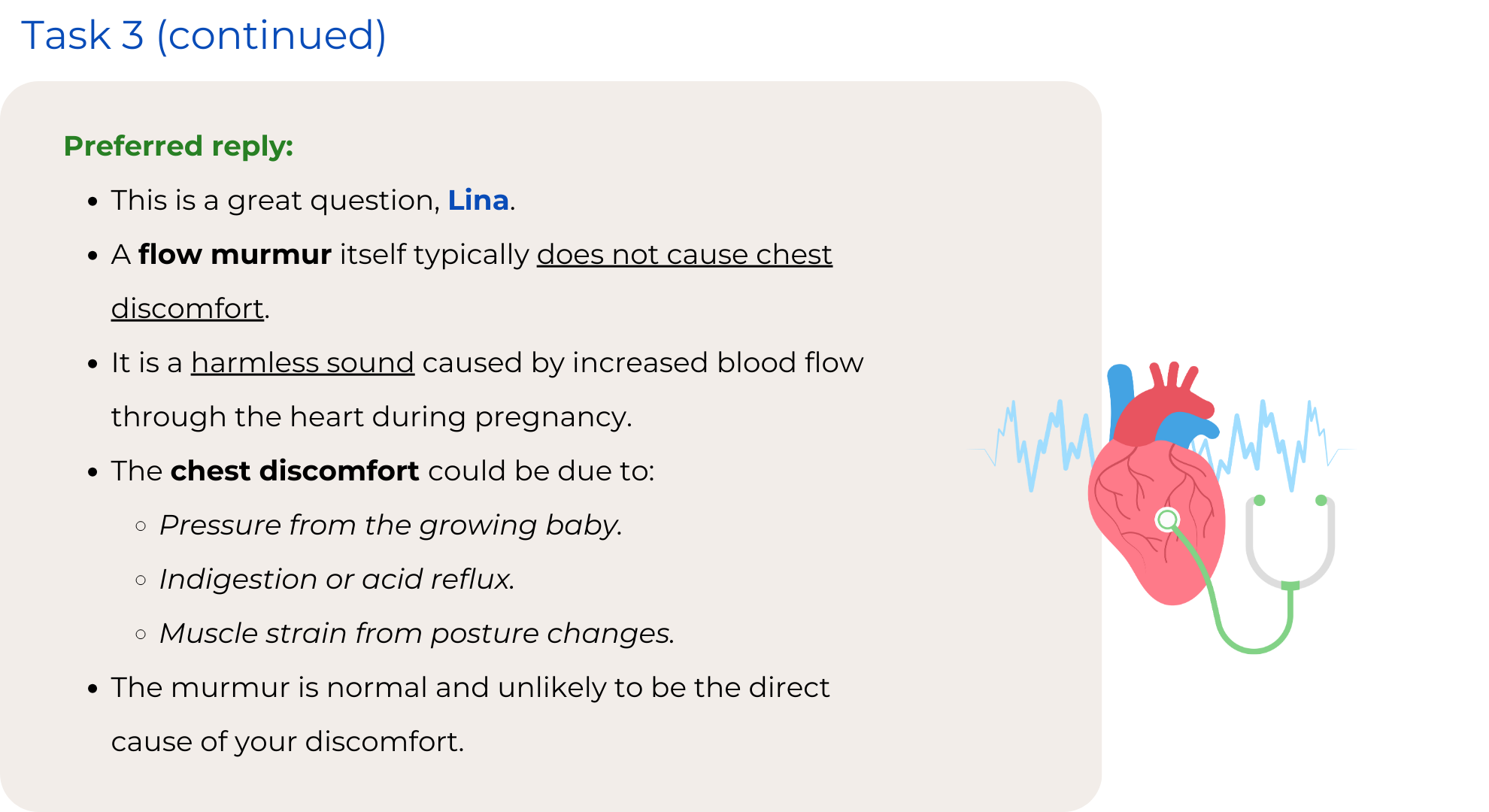Viewport: 1489px width, 812px height.
Task: Click the "Task 3 (continued)" title
Action: pyautogui.click(x=204, y=35)
